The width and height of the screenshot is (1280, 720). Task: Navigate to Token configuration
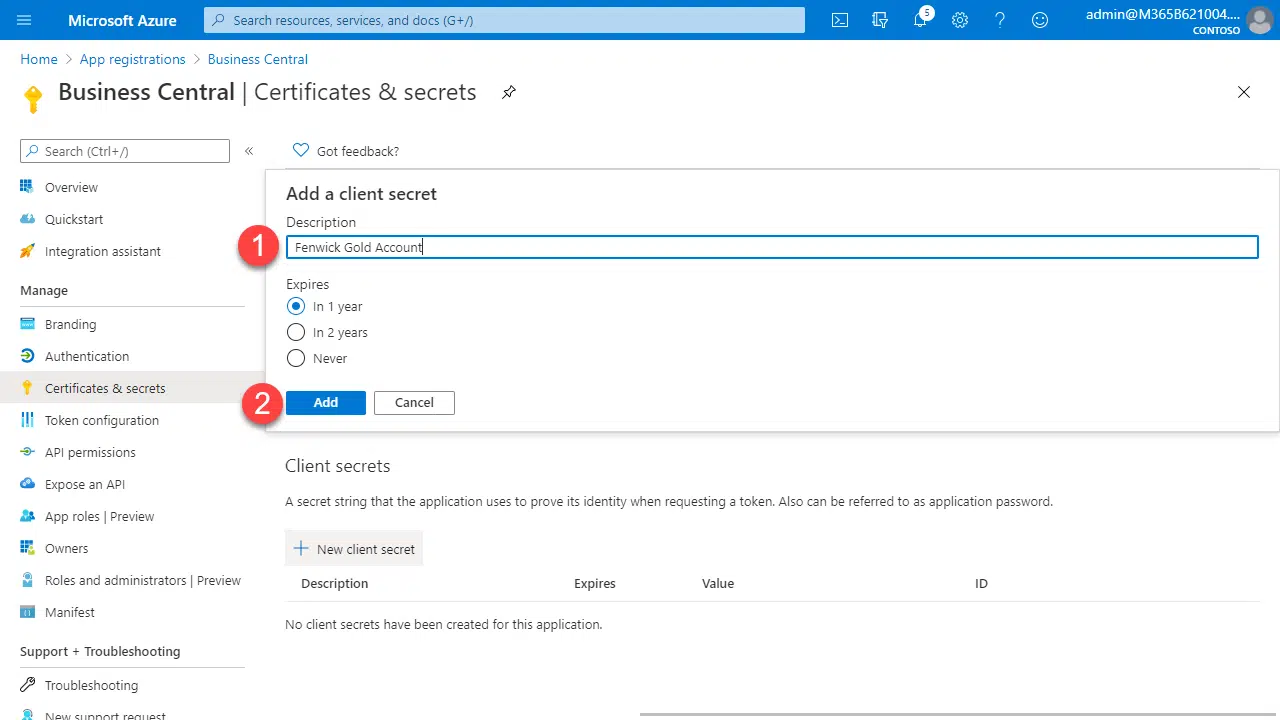click(x=101, y=420)
